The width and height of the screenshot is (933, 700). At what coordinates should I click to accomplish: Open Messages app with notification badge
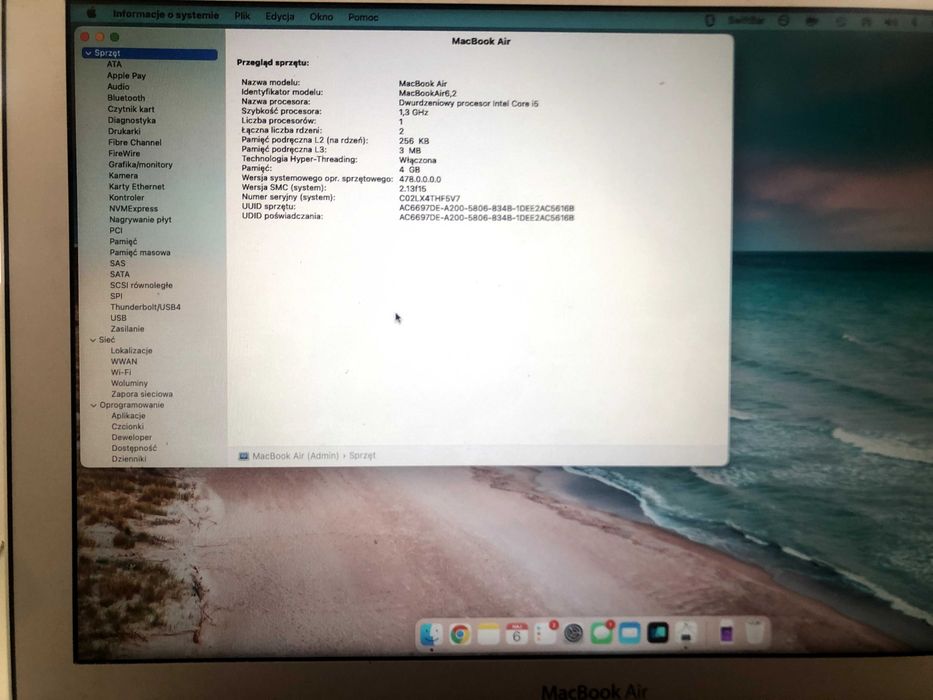coord(601,632)
